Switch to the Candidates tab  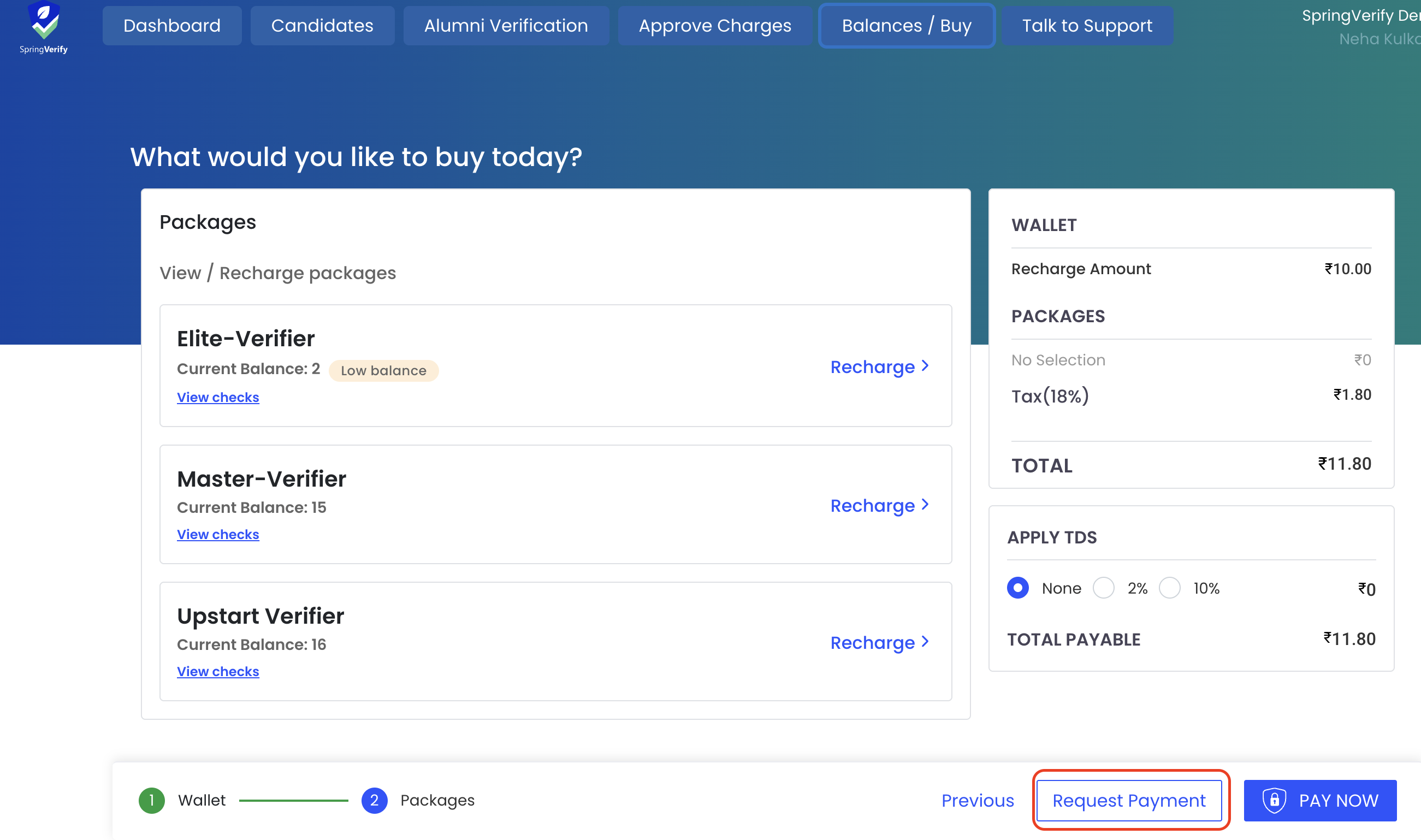(322, 26)
